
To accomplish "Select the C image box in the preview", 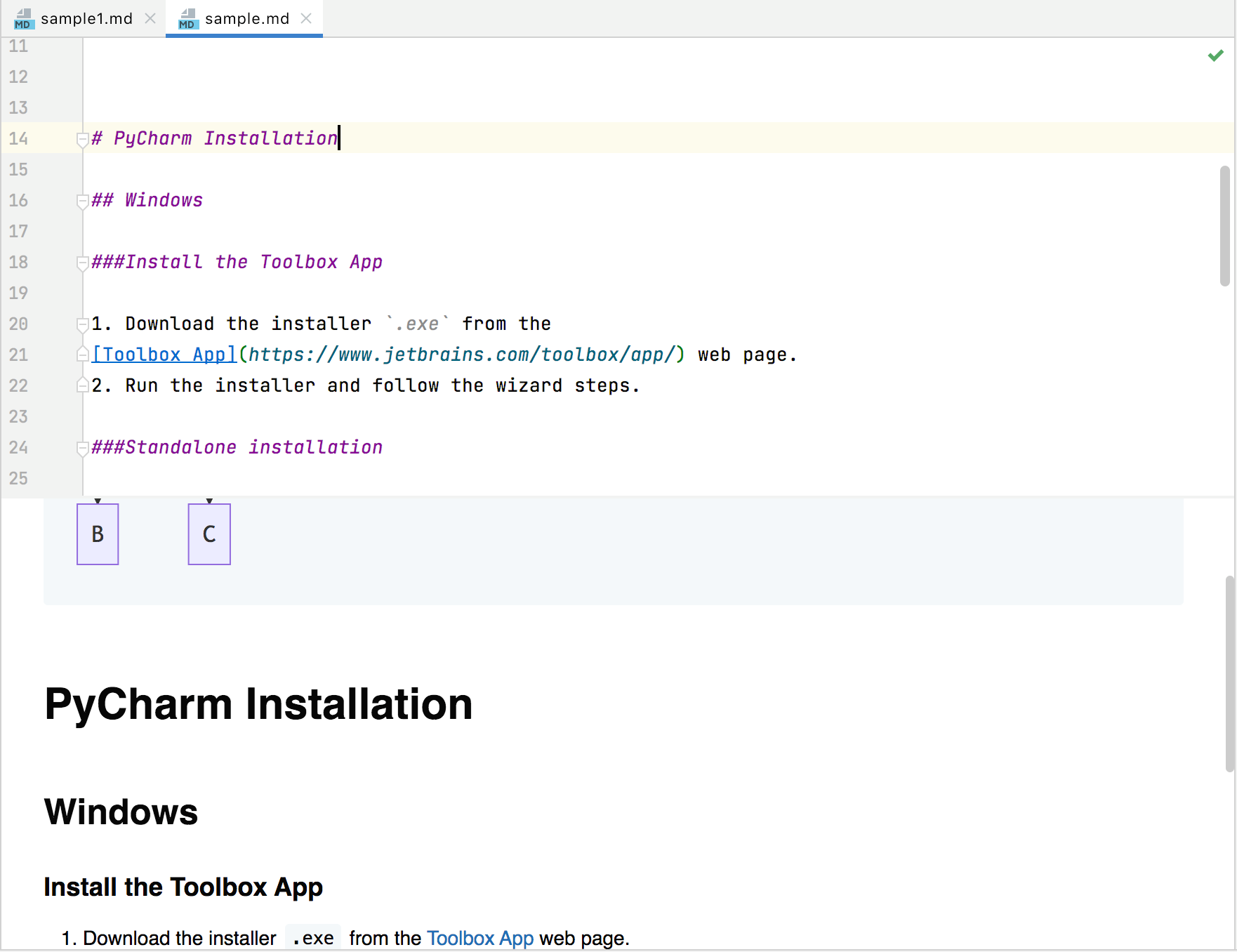I will click(x=209, y=534).
